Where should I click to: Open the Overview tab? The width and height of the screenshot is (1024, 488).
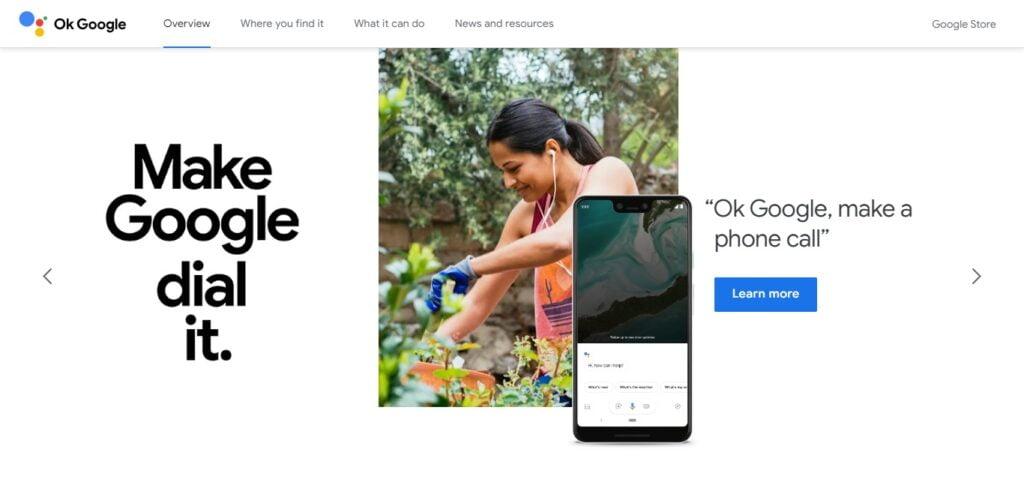click(x=187, y=24)
